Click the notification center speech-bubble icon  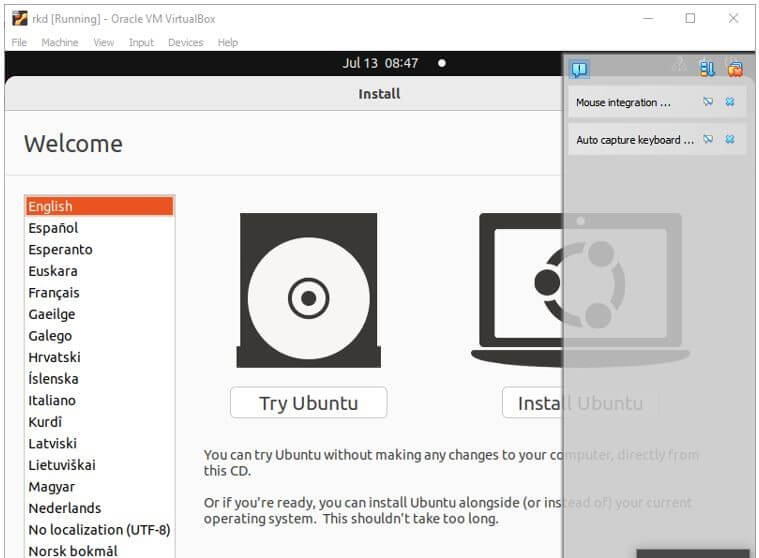click(x=579, y=69)
